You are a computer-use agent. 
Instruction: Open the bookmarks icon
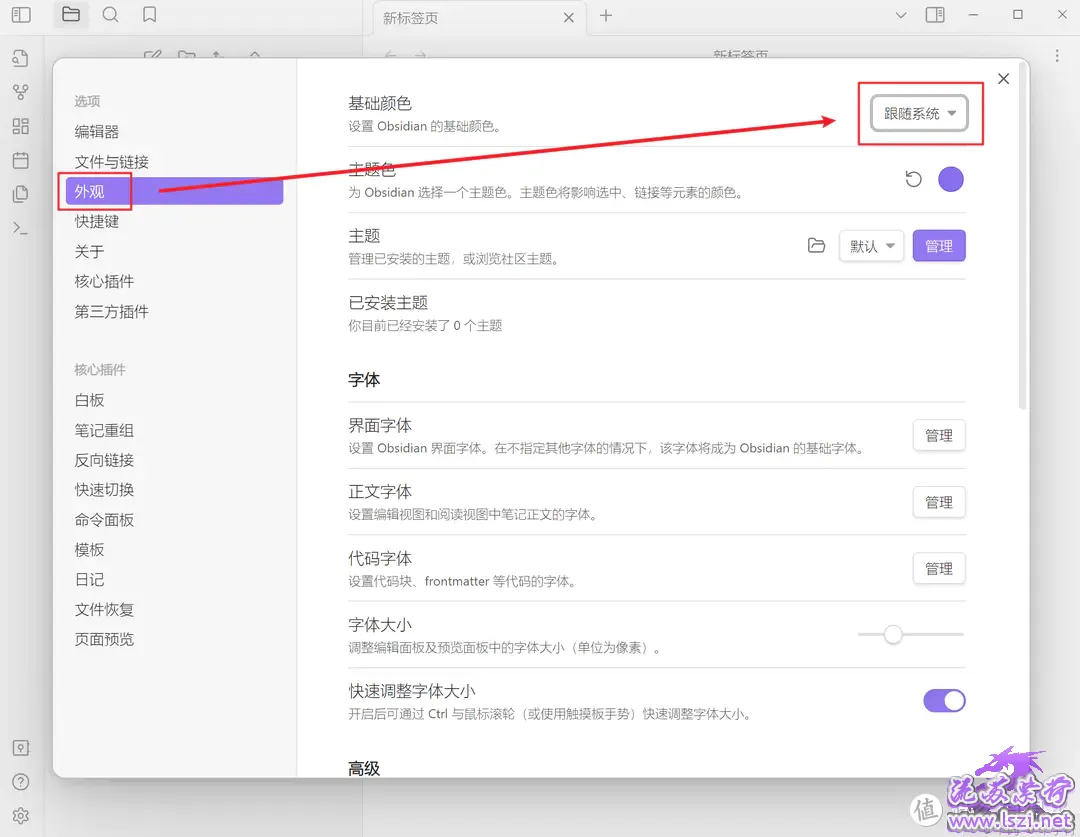(x=149, y=14)
